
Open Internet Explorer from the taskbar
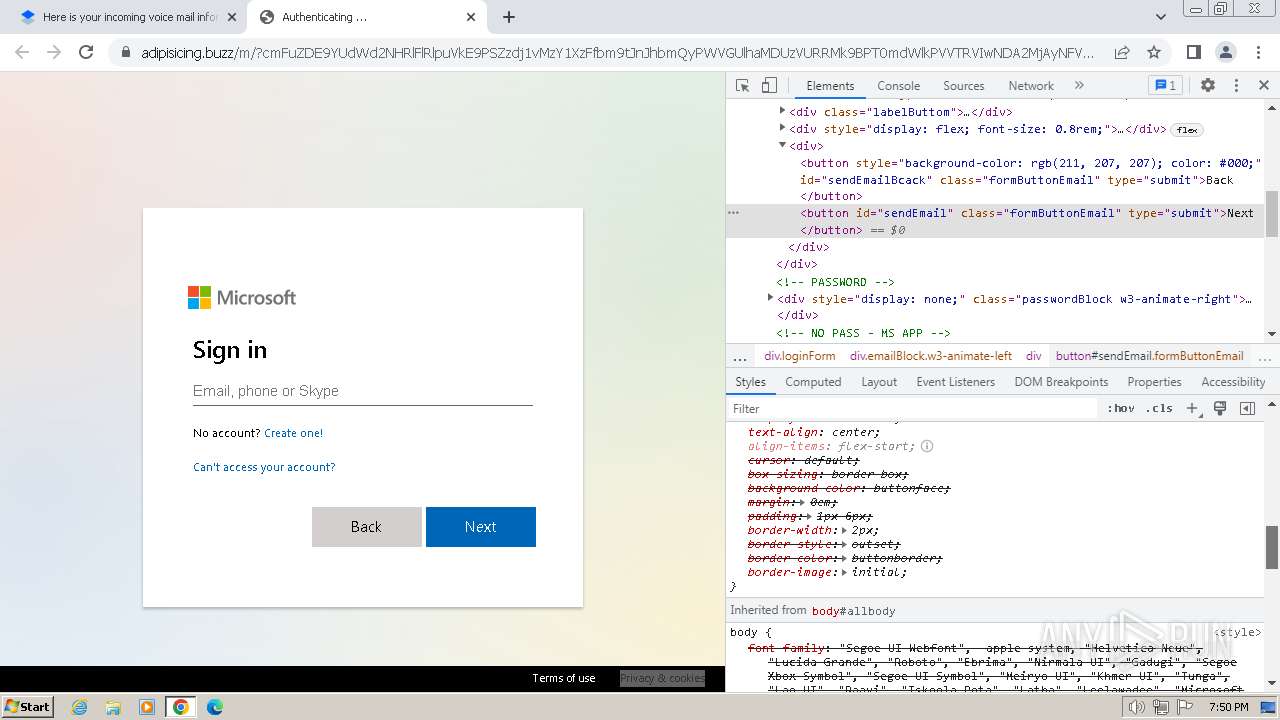point(79,707)
